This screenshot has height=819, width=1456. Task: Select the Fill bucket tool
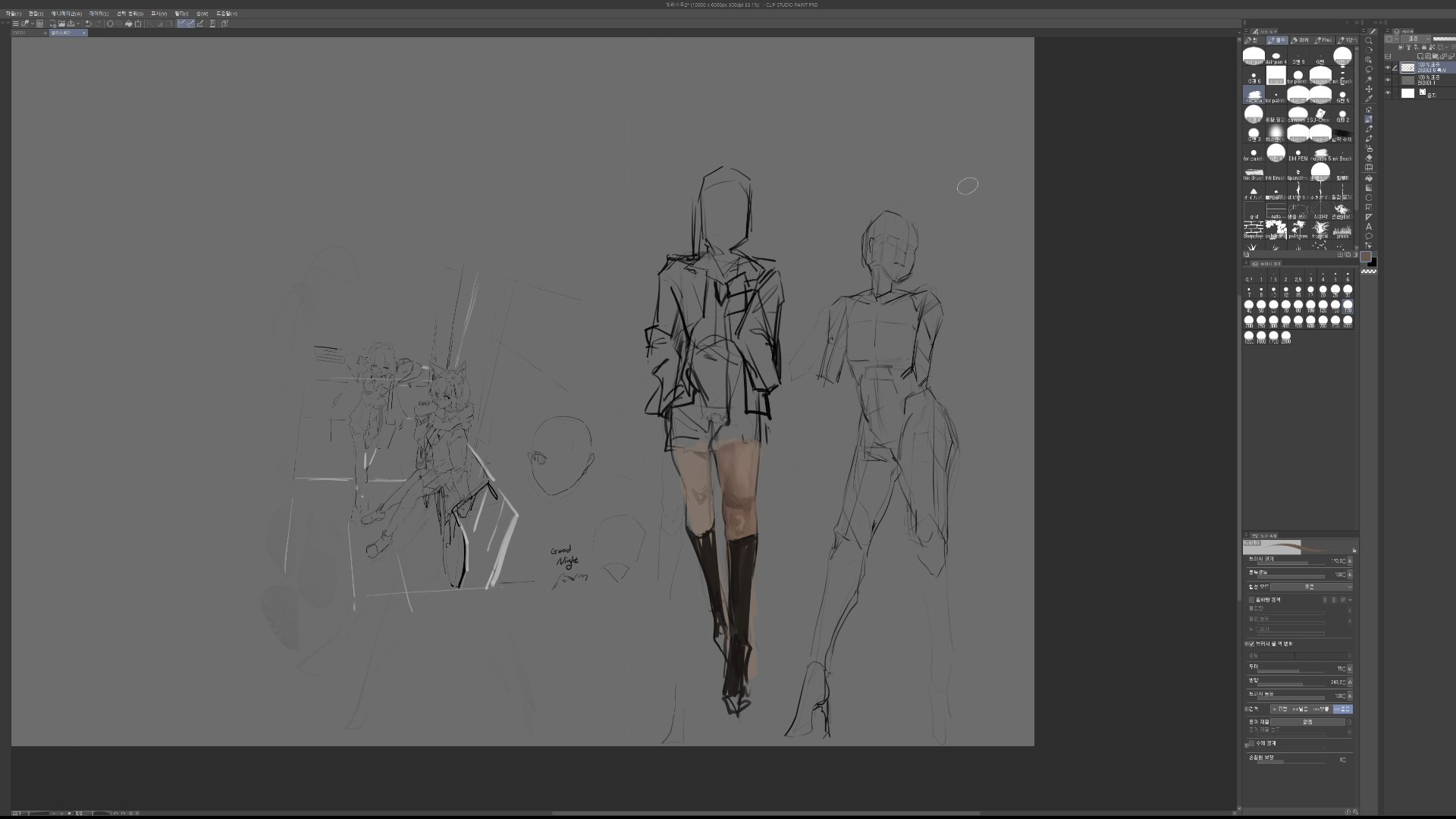click(1369, 178)
